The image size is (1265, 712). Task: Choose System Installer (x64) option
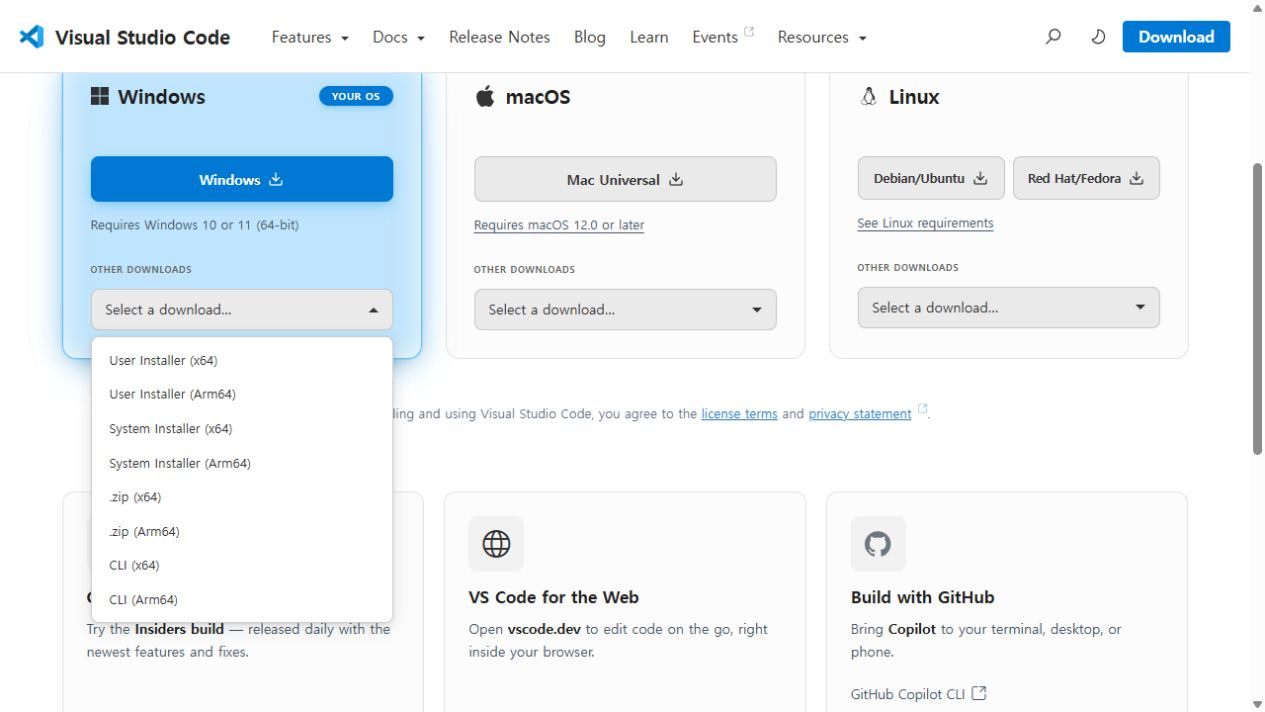point(242,429)
